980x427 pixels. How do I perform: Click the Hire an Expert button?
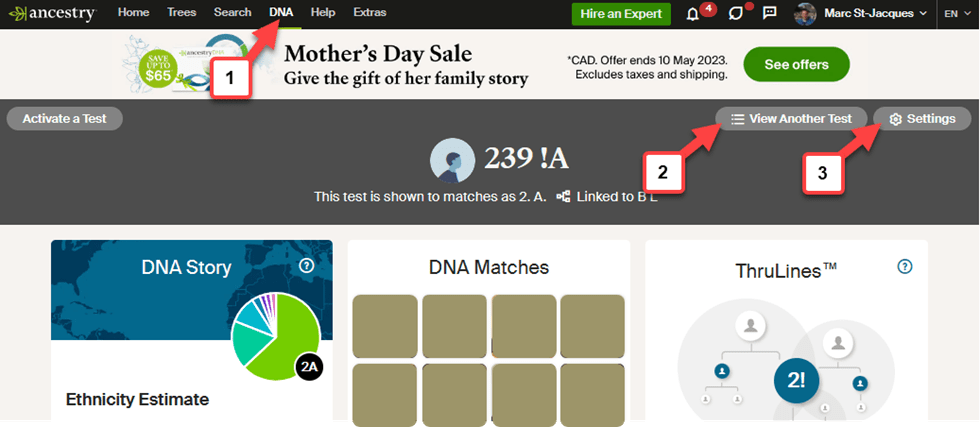point(621,14)
